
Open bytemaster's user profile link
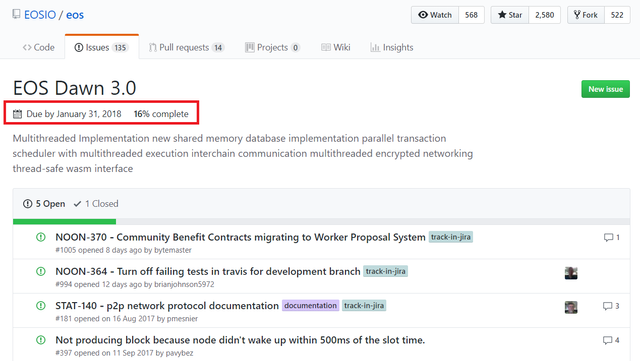pyautogui.click(x=173, y=250)
